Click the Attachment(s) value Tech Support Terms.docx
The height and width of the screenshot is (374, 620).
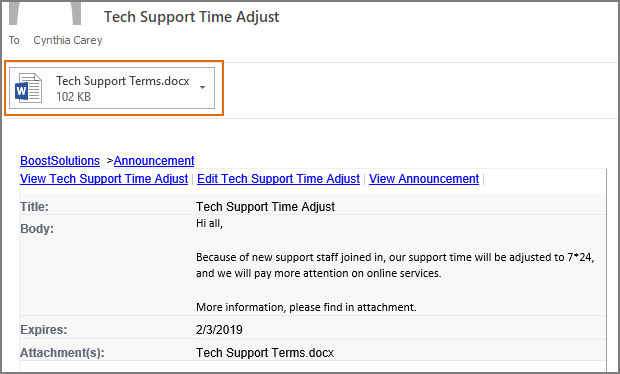[x=265, y=353]
